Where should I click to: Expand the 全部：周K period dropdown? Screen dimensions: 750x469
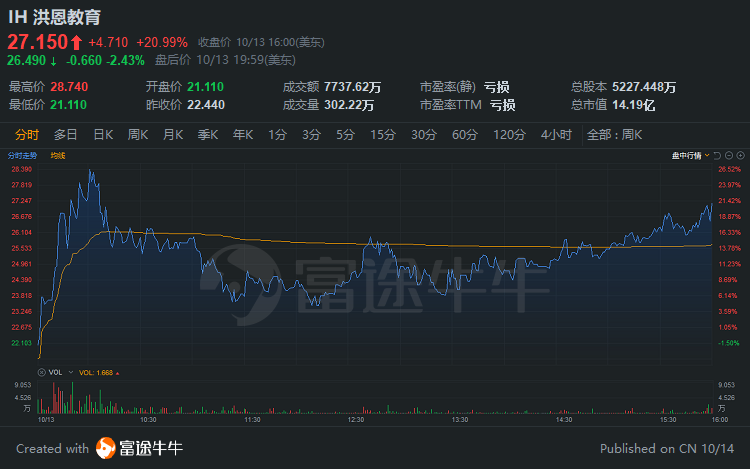tap(613, 134)
